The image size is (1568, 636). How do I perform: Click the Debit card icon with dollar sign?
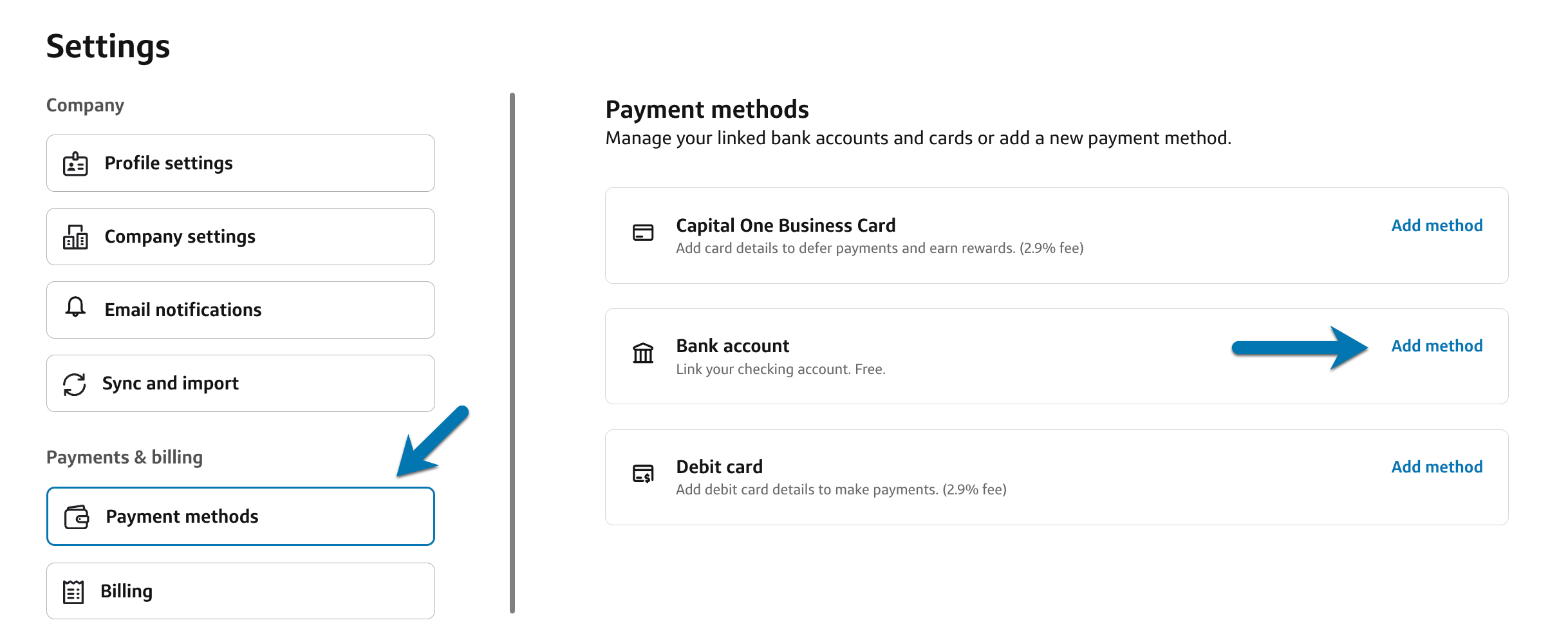(642, 474)
